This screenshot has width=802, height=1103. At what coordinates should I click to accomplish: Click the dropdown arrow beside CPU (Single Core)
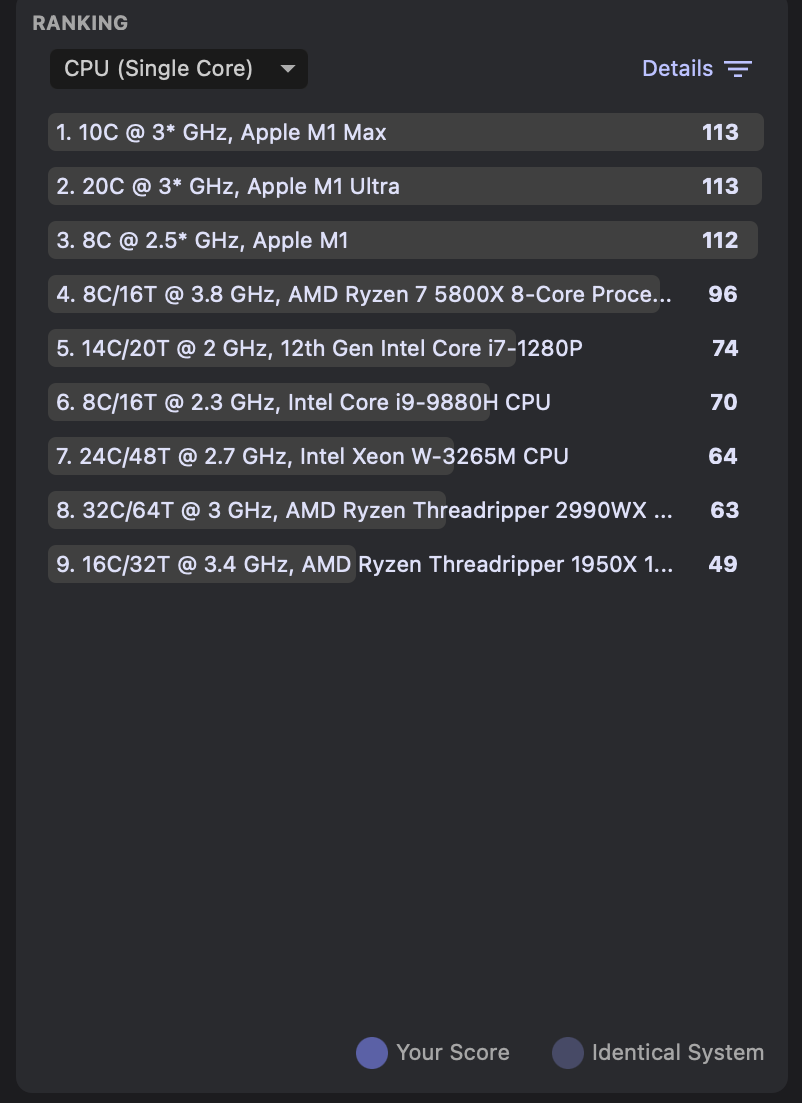[x=288, y=69]
